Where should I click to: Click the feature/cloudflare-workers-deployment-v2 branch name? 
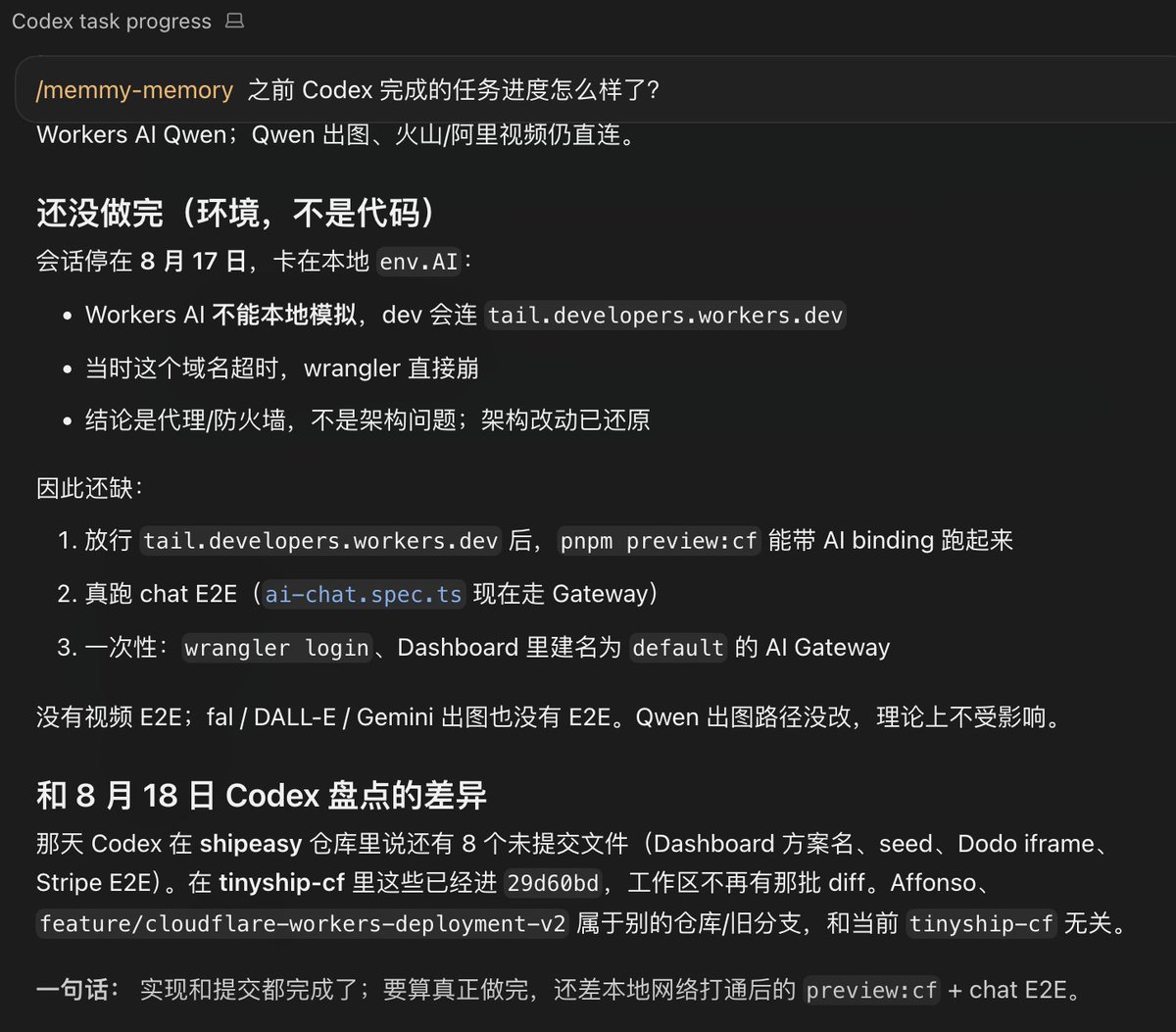tap(303, 924)
